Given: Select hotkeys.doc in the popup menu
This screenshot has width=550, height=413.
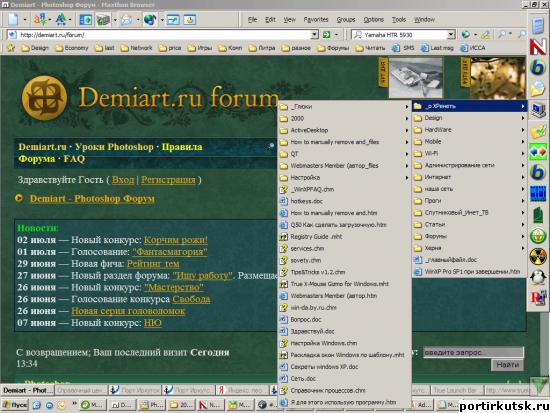Looking at the screenshot, I should (344, 201).
